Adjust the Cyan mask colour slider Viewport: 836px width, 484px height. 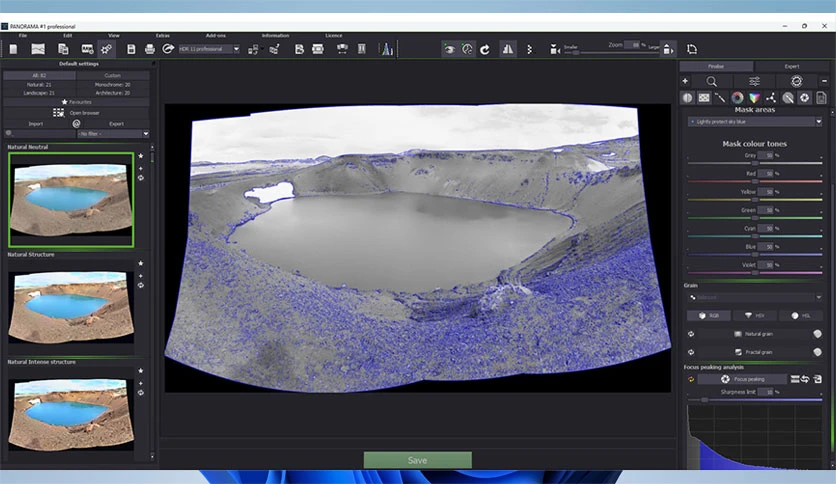[x=754, y=236]
